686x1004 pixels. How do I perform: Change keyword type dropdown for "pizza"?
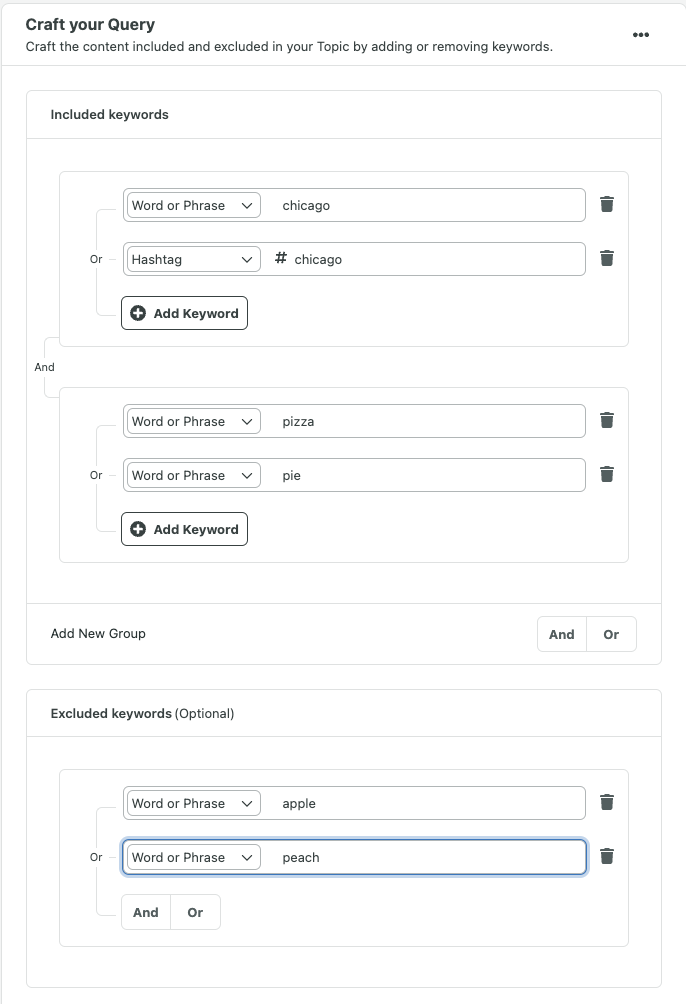192,421
